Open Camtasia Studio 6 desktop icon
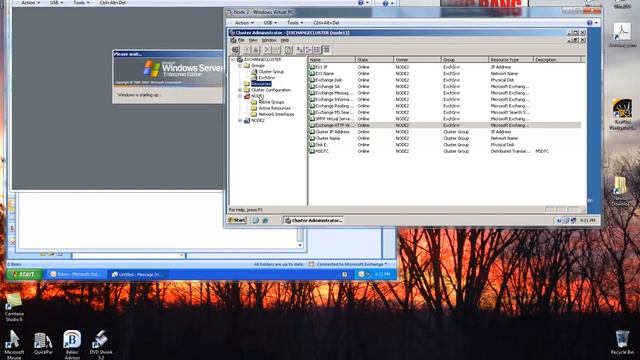This screenshot has width=640, height=360. [x=14, y=307]
